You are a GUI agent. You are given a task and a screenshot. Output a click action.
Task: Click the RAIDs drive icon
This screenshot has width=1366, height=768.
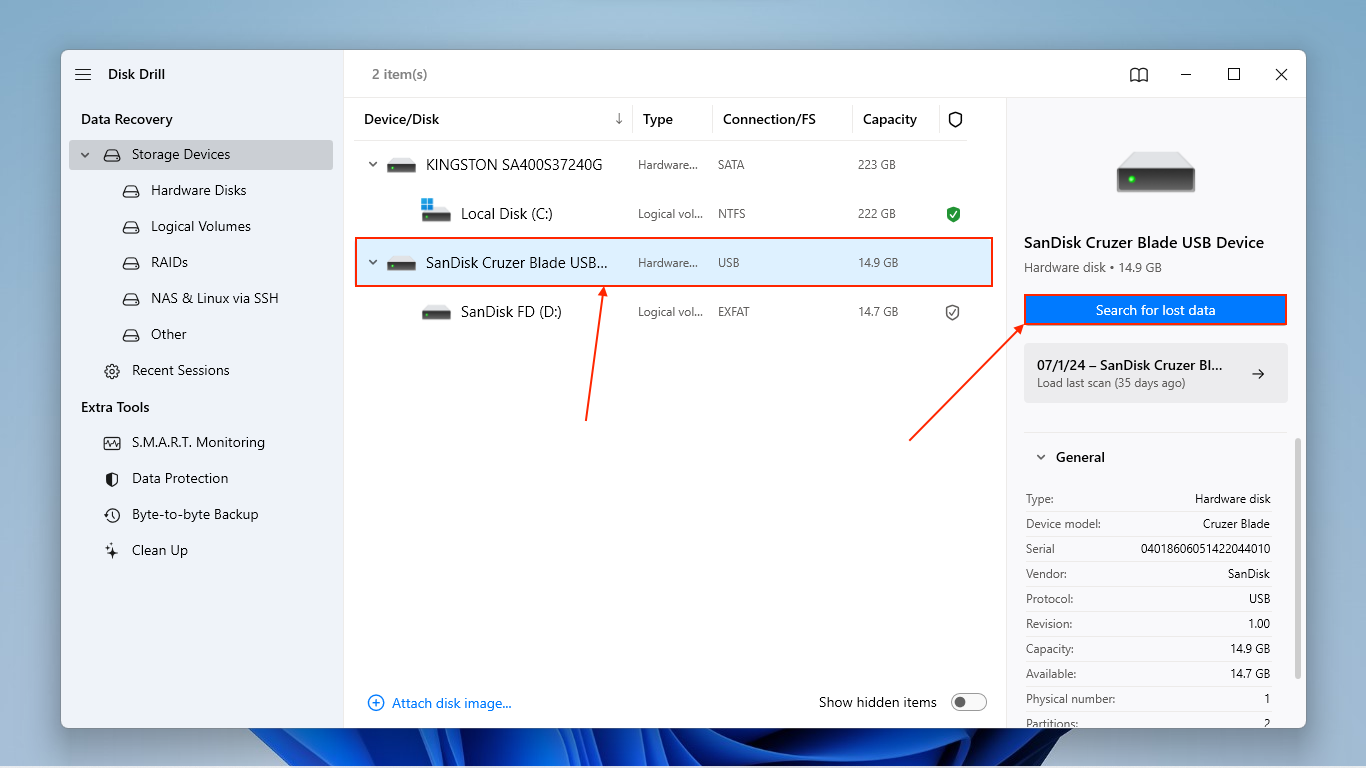[131, 263]
